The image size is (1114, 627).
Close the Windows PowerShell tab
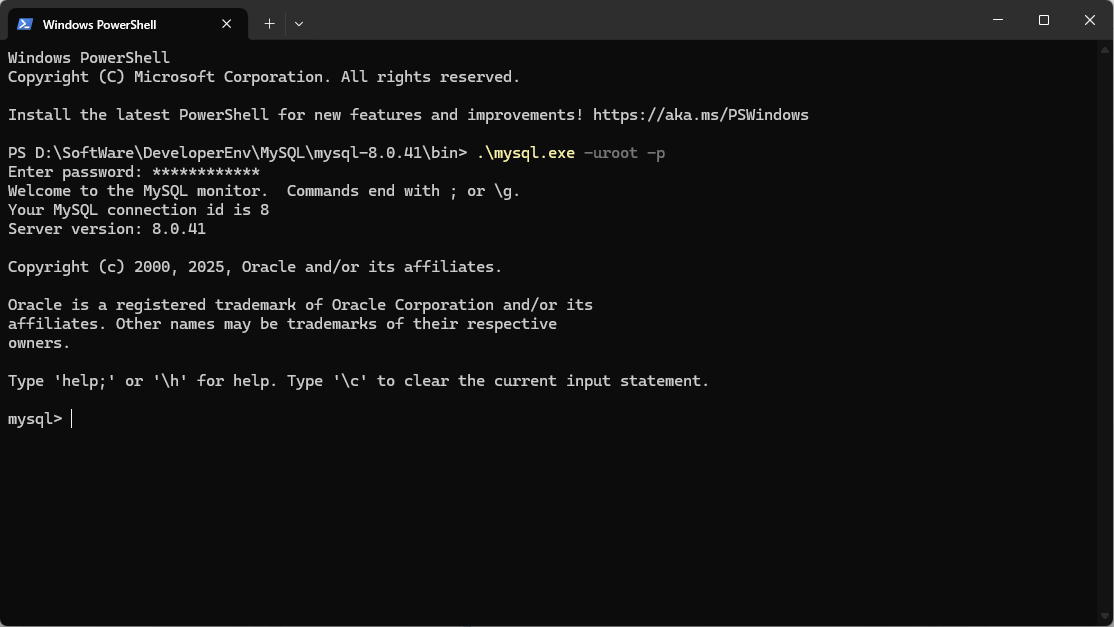tap(226, 23)
